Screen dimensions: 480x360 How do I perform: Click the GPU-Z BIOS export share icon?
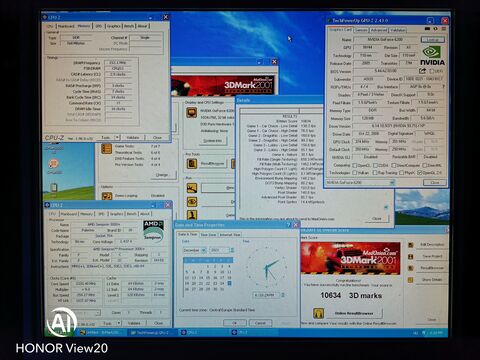[422, 71]
